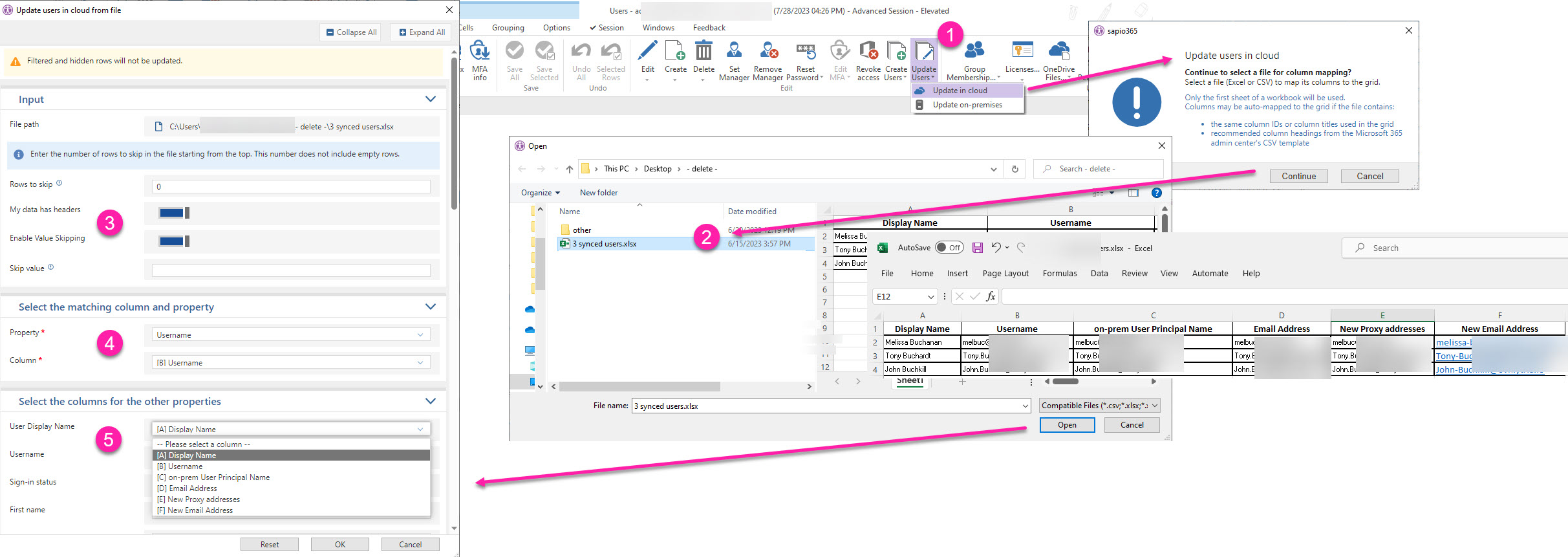Click the Delete trash can icon
Screen dimensions: 1568x557
[703, 52]
